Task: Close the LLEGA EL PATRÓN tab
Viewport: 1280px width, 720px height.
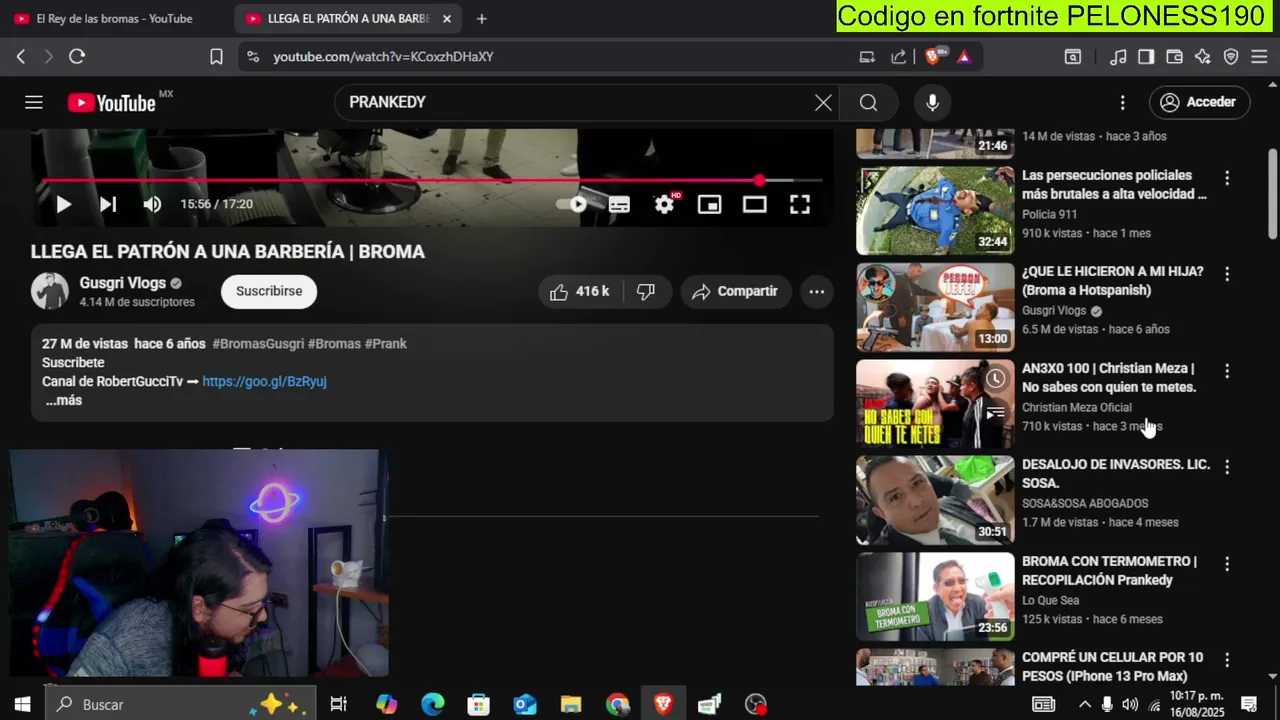Action: (447, 18)
